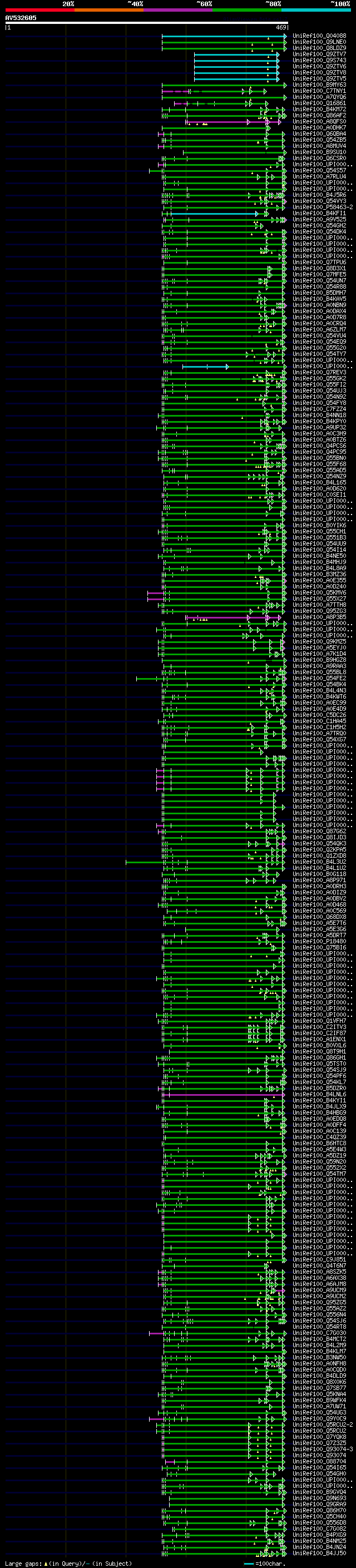The image size is (356, 1568).
Task: Click the cyan alignment bar of UniRef100_Q04088
Action: point(224,36)
